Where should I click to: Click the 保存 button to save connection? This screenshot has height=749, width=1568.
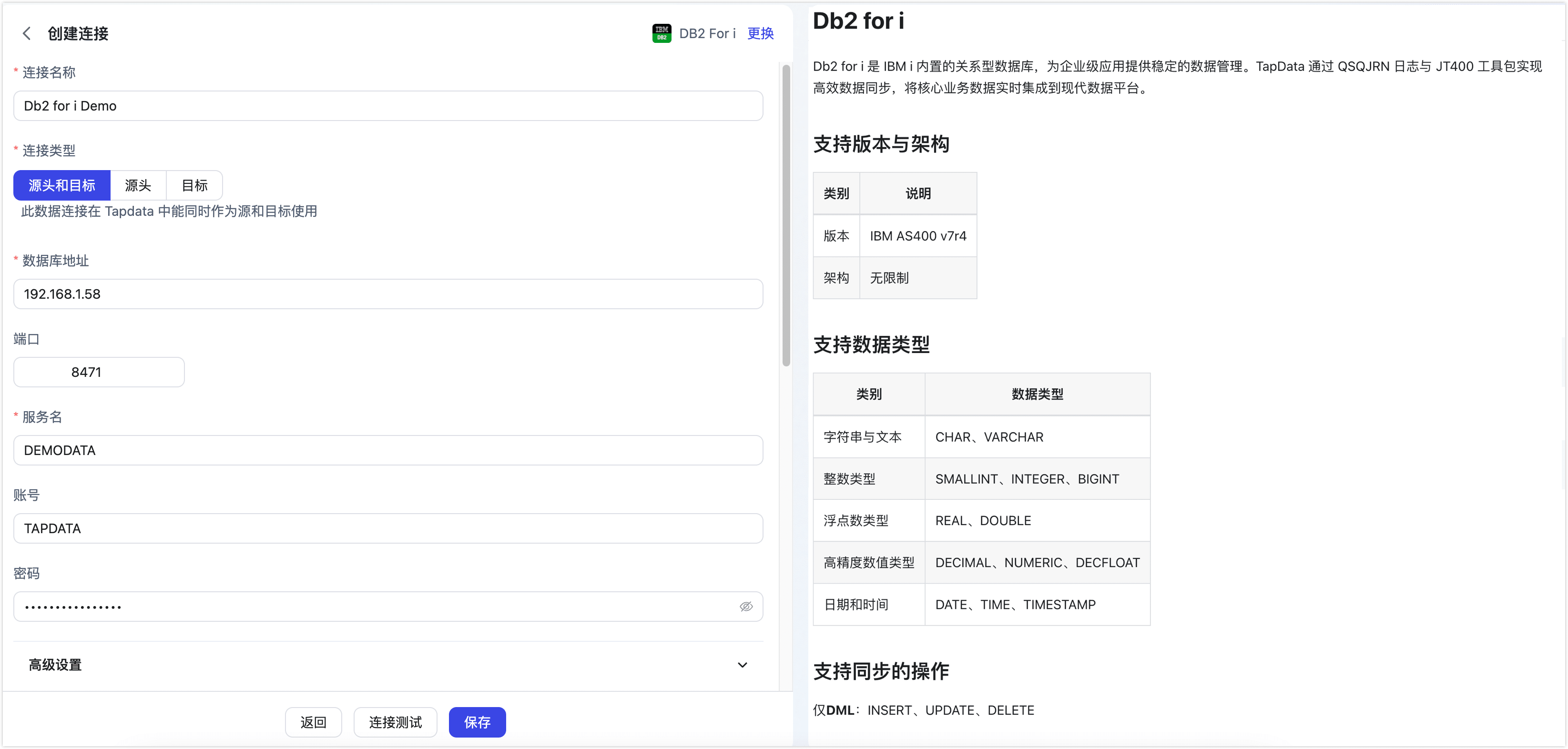477,722
